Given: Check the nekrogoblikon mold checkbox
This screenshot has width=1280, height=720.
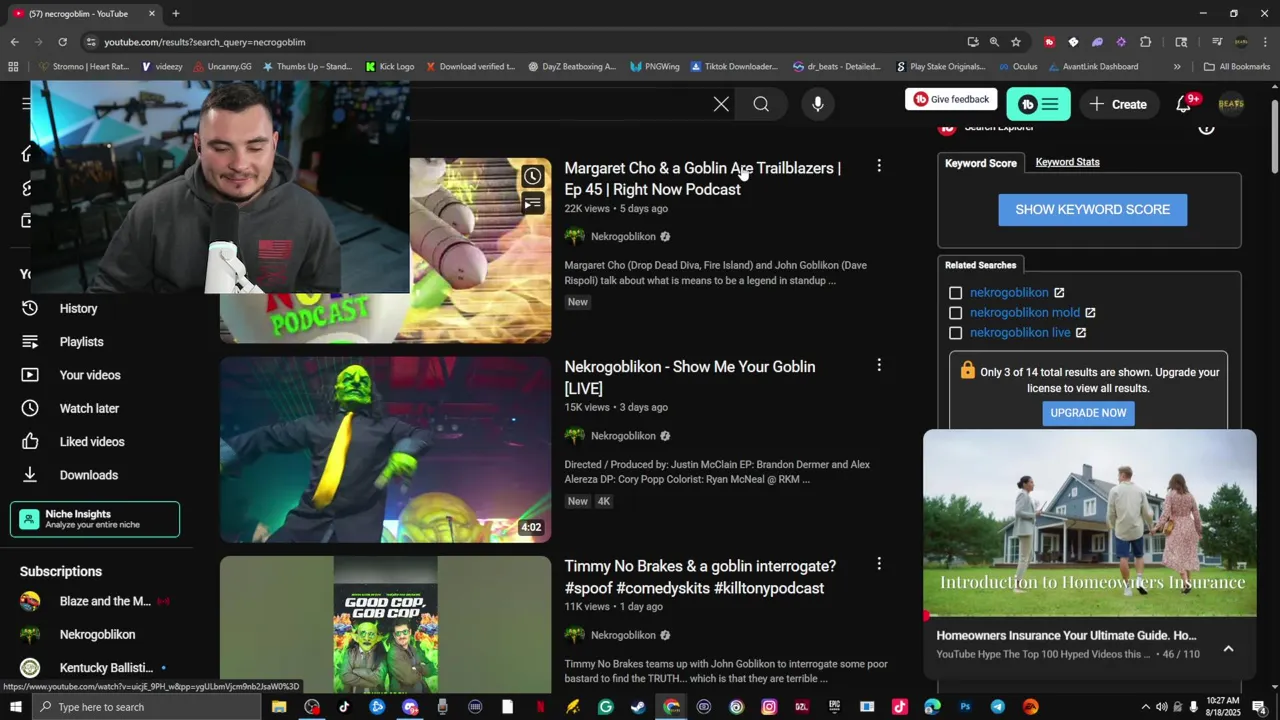Looking at the screenshot, I should tap(956, 313).
